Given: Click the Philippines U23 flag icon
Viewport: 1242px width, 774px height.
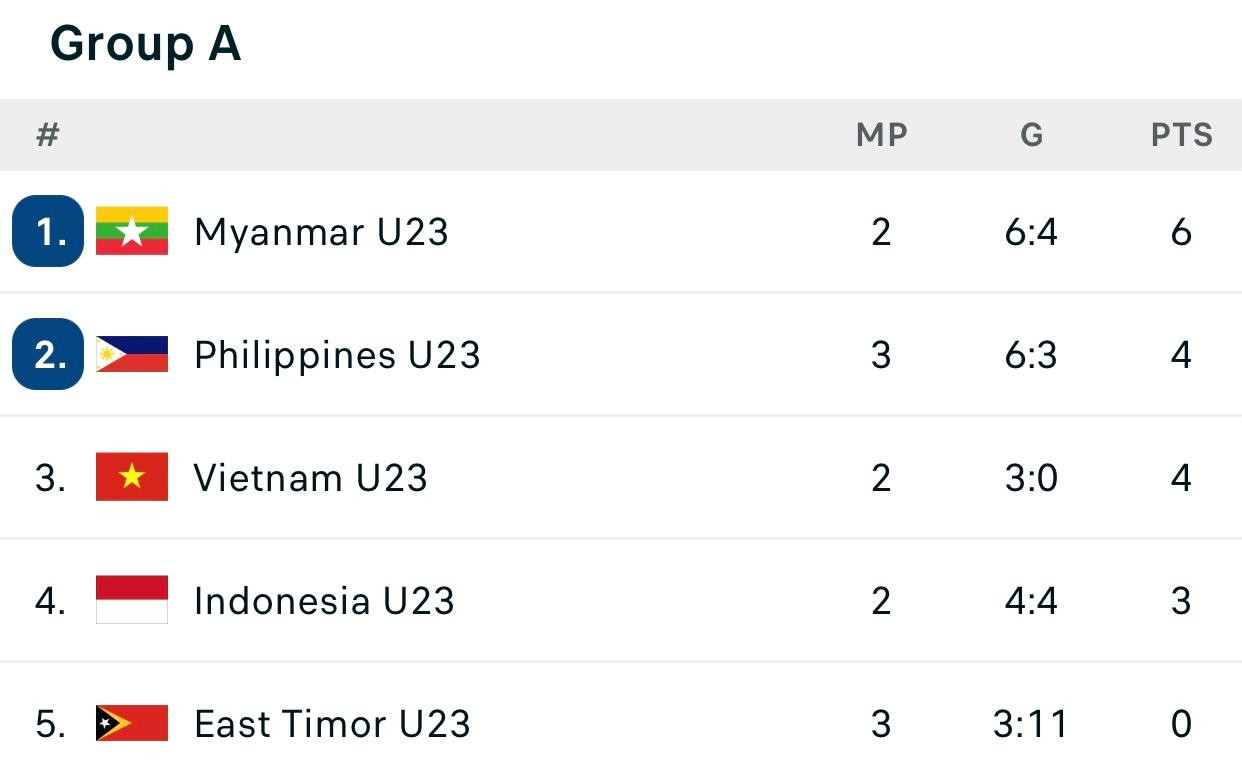Looking at the screenshot, I should pos(132,355).
